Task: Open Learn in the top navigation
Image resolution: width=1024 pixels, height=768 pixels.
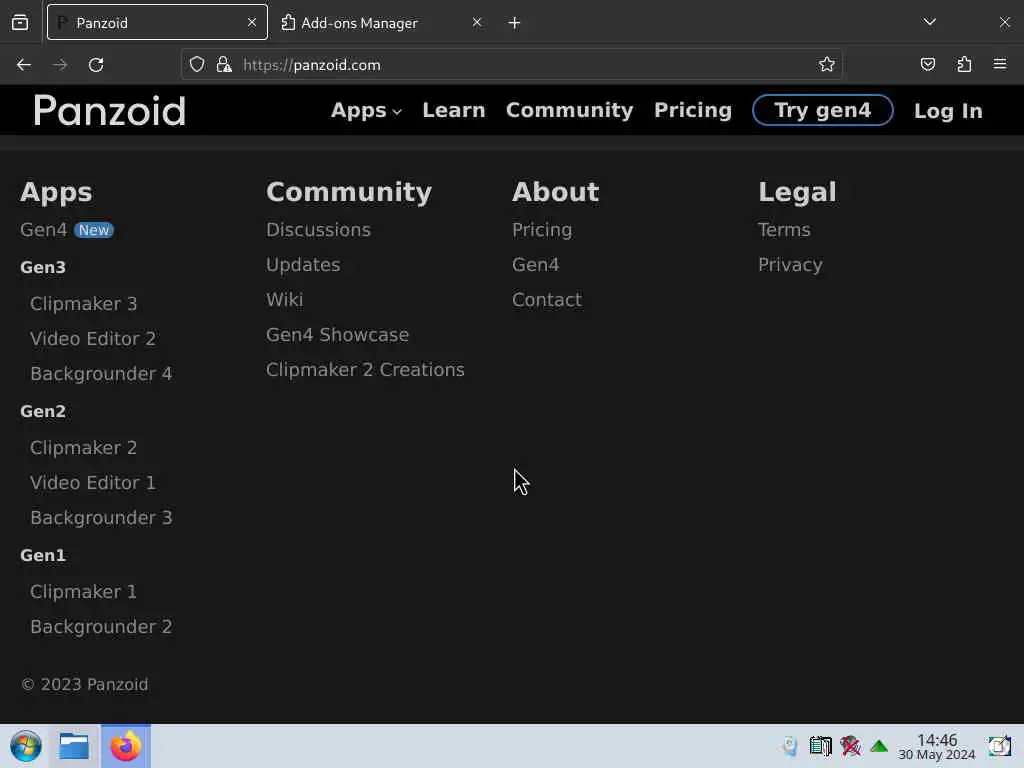Action: 454,110
